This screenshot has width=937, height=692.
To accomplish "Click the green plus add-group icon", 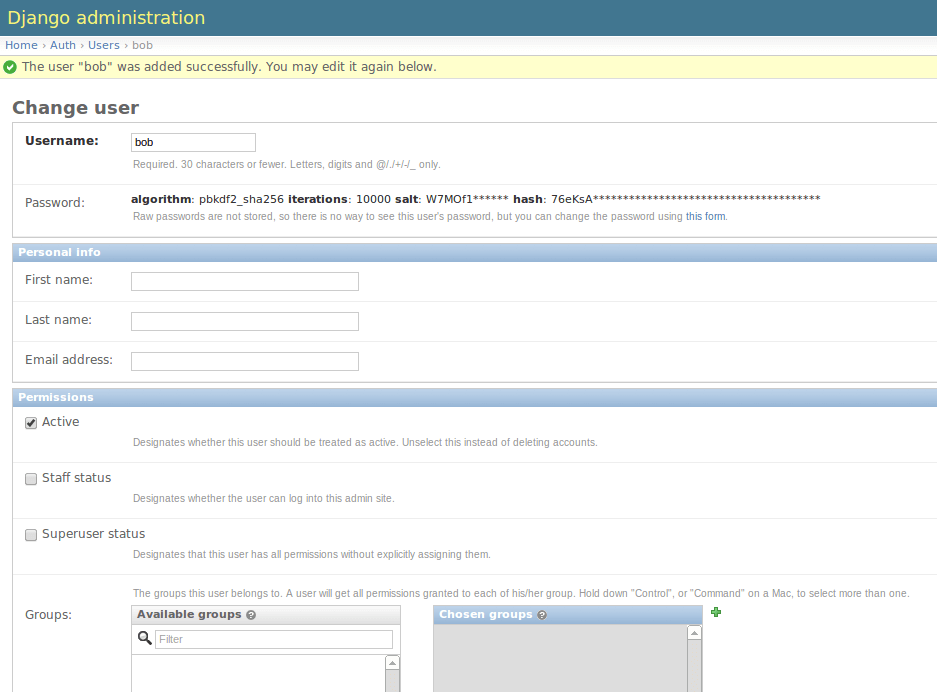I will click(x=716, y=612).
